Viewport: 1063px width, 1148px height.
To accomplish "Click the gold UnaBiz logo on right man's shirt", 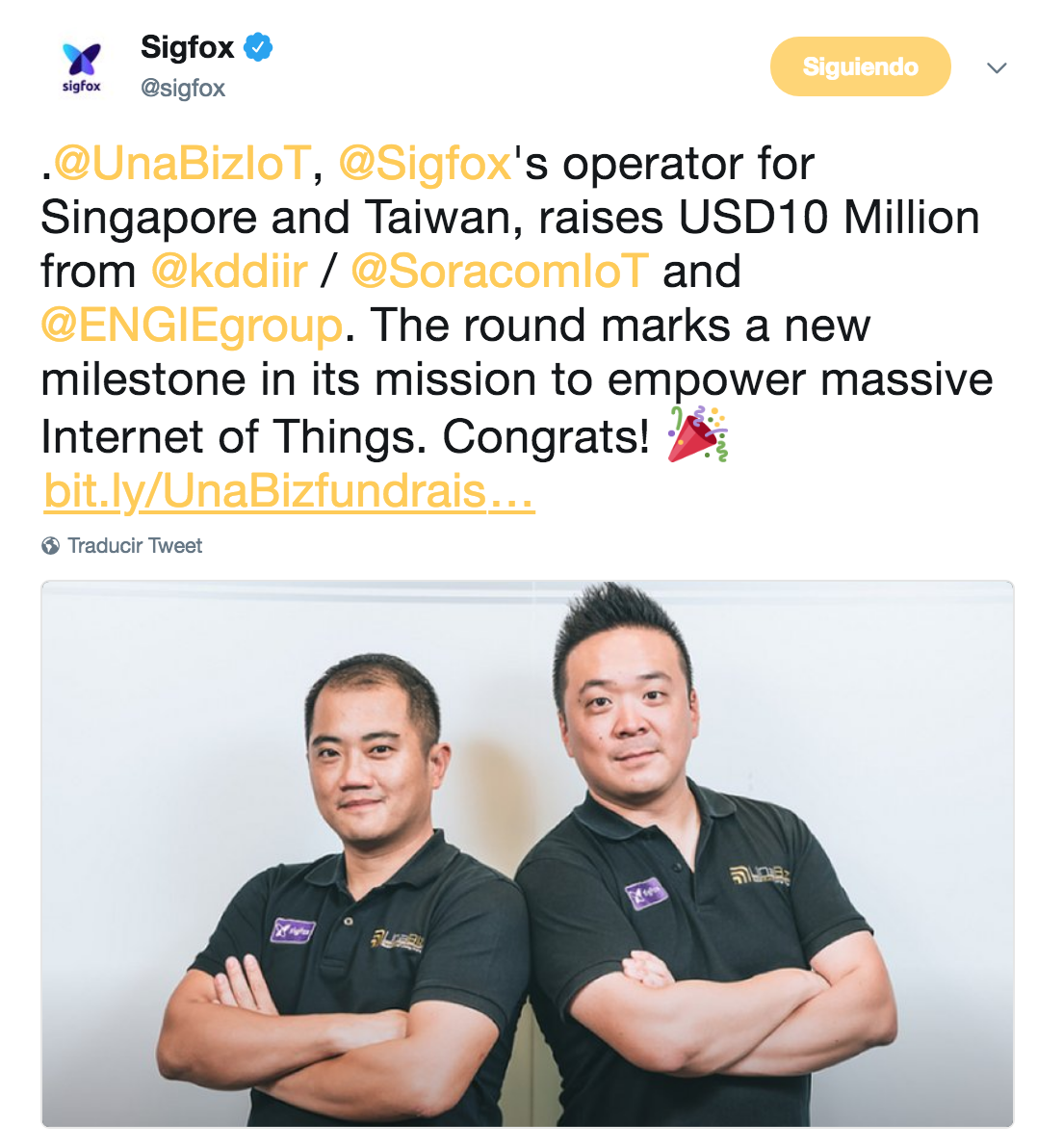I will coord(760,874).
